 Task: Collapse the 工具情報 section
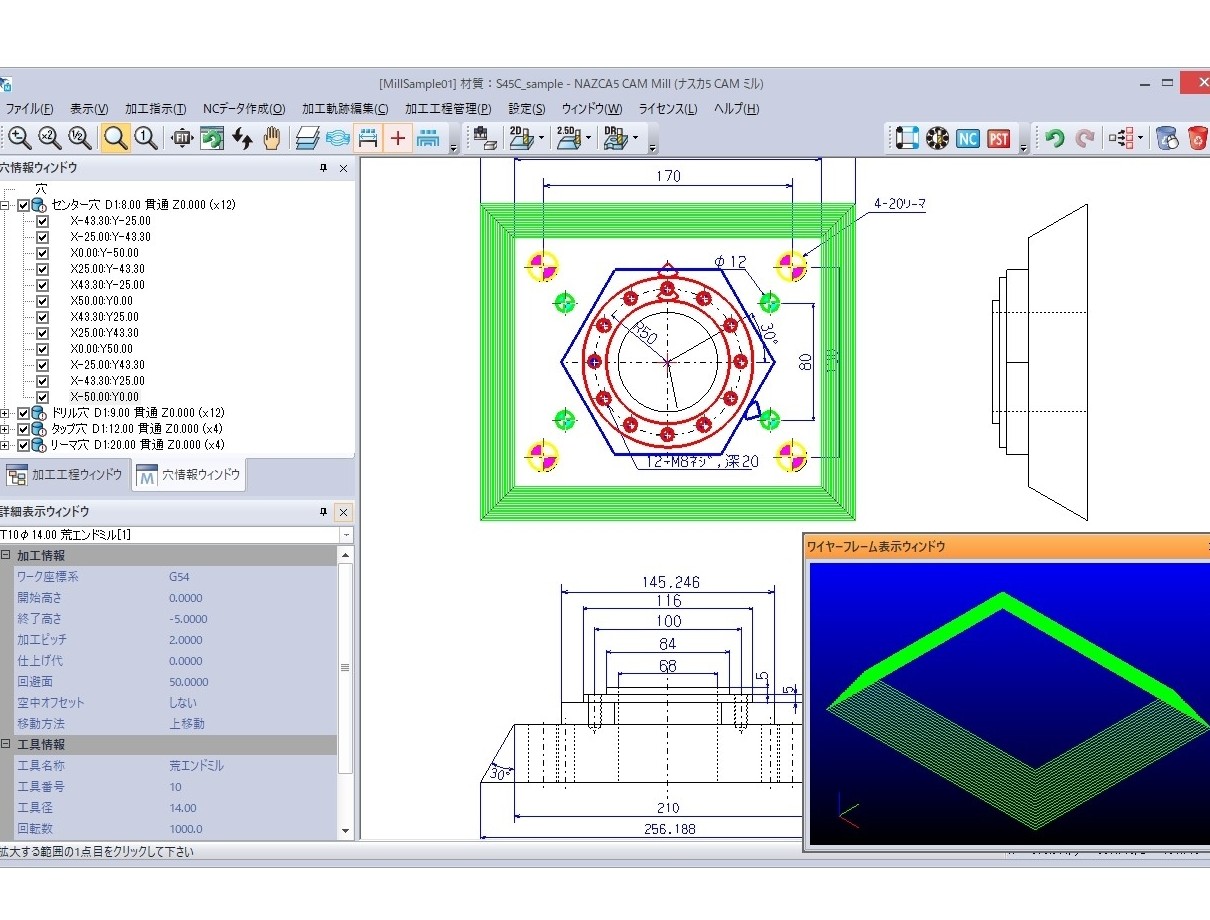[6, 745]
